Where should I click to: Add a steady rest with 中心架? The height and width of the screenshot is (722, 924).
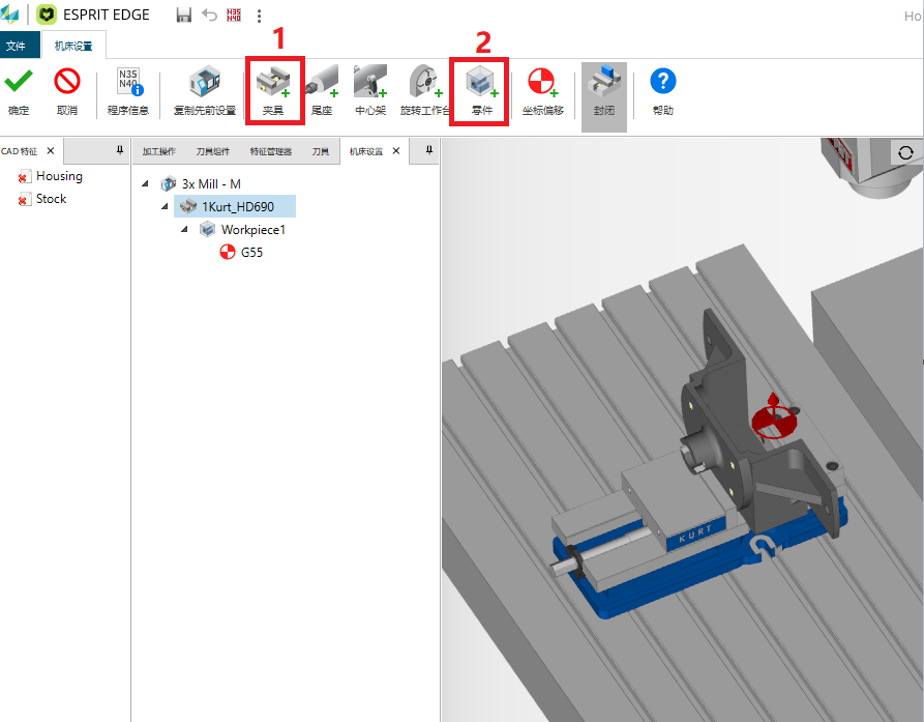click(371, 91)
